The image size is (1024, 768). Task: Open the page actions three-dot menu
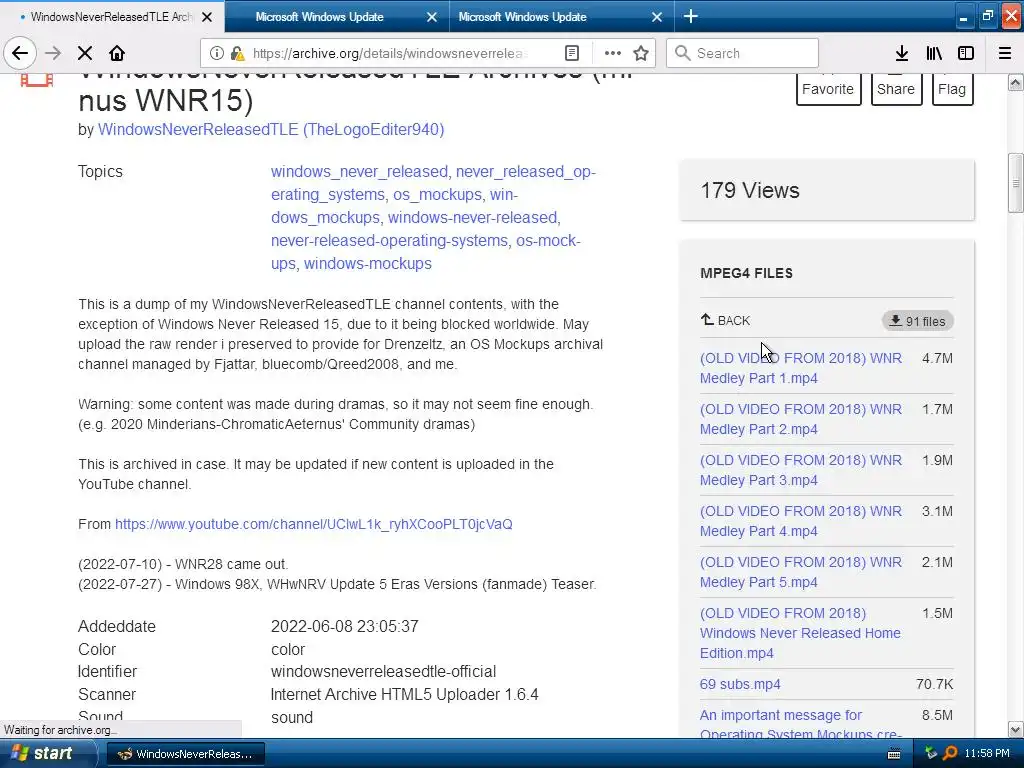[613, 54]
